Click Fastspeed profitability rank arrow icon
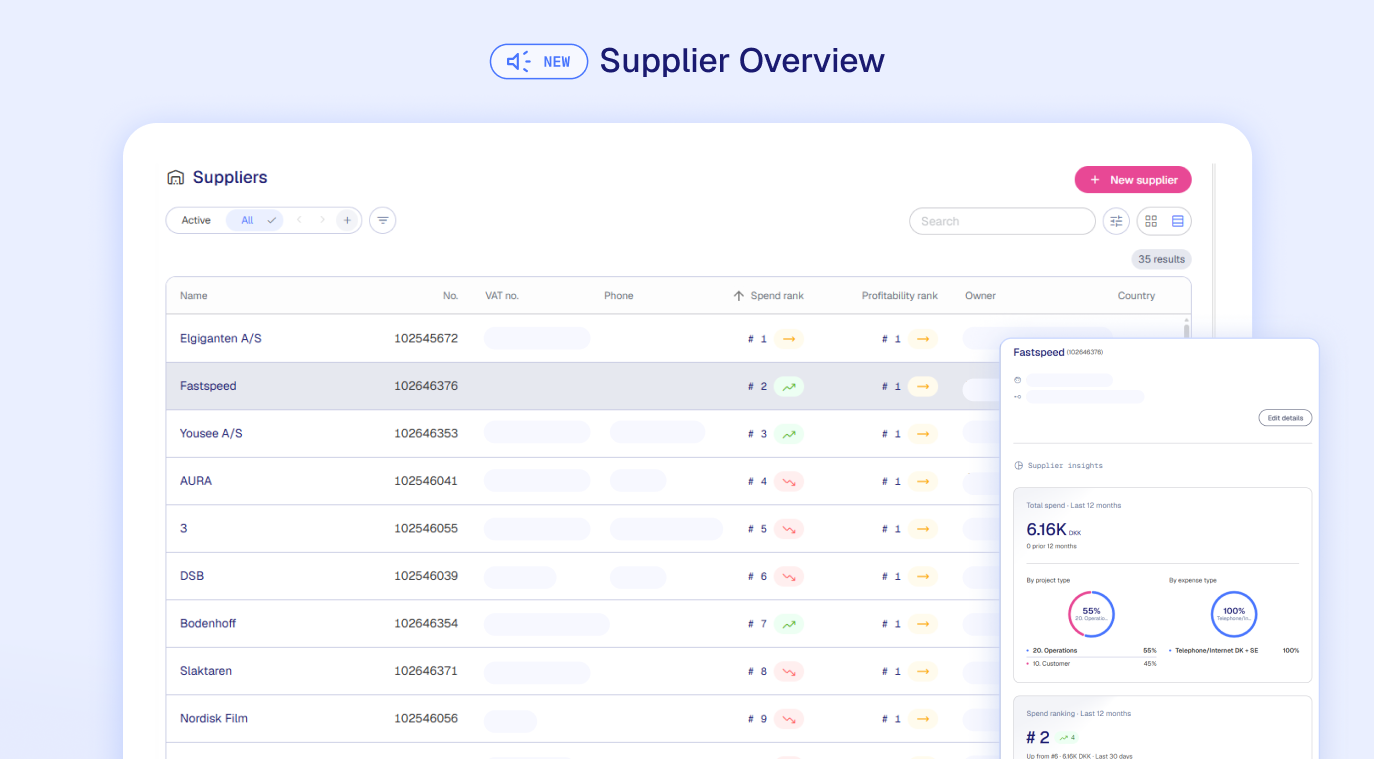The height and width of the screenshot is (759, 1374). (x=923, y=386)
